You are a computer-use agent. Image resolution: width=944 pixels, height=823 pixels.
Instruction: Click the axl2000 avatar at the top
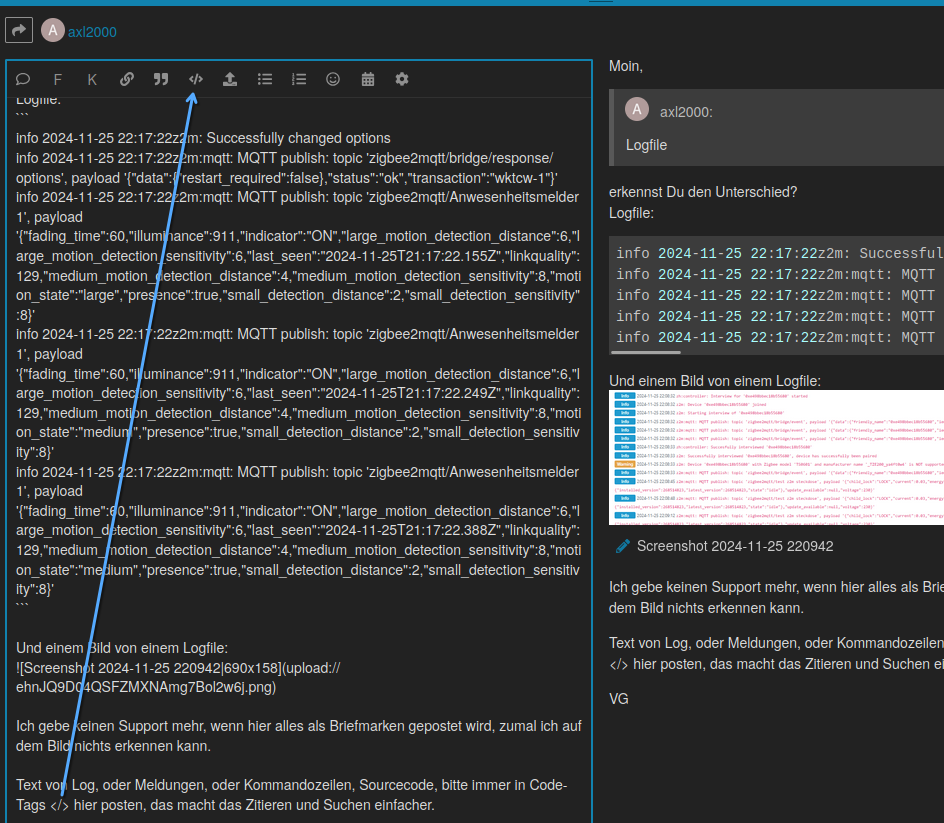(52, 31)
